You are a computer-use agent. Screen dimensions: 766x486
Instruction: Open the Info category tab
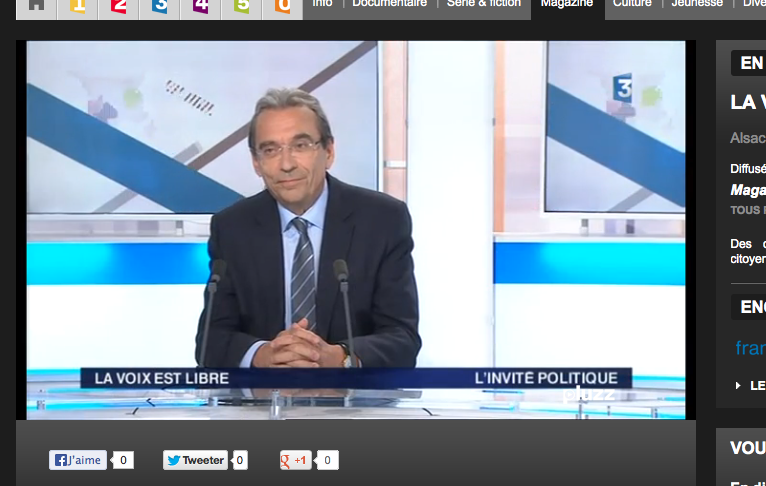click(322, 5)
